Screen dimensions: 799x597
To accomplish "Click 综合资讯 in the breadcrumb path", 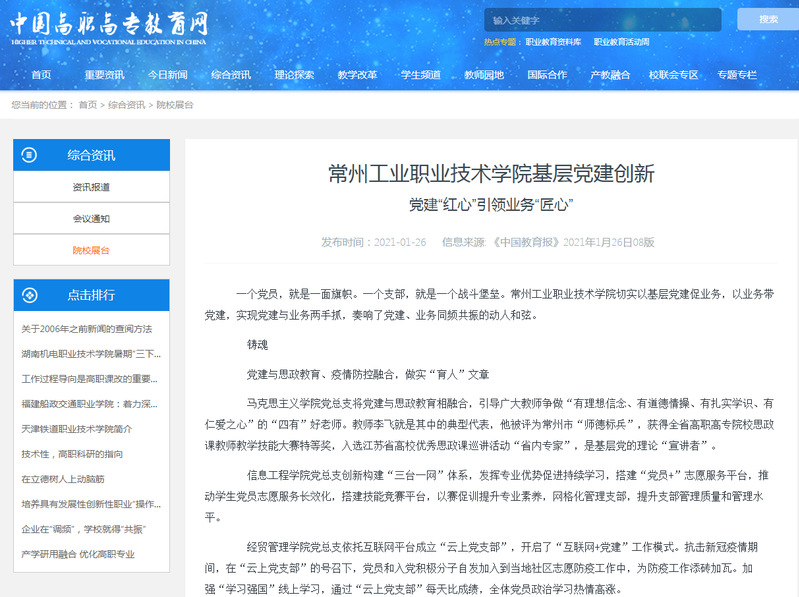I will pyautogui.click(x=126, y=105).
